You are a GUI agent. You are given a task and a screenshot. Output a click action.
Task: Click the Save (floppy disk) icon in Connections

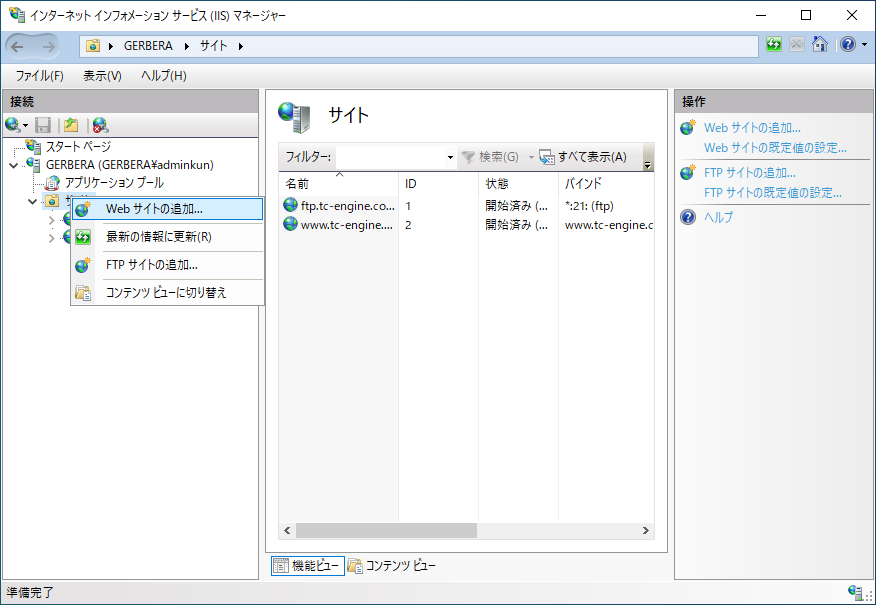[43, 125]
